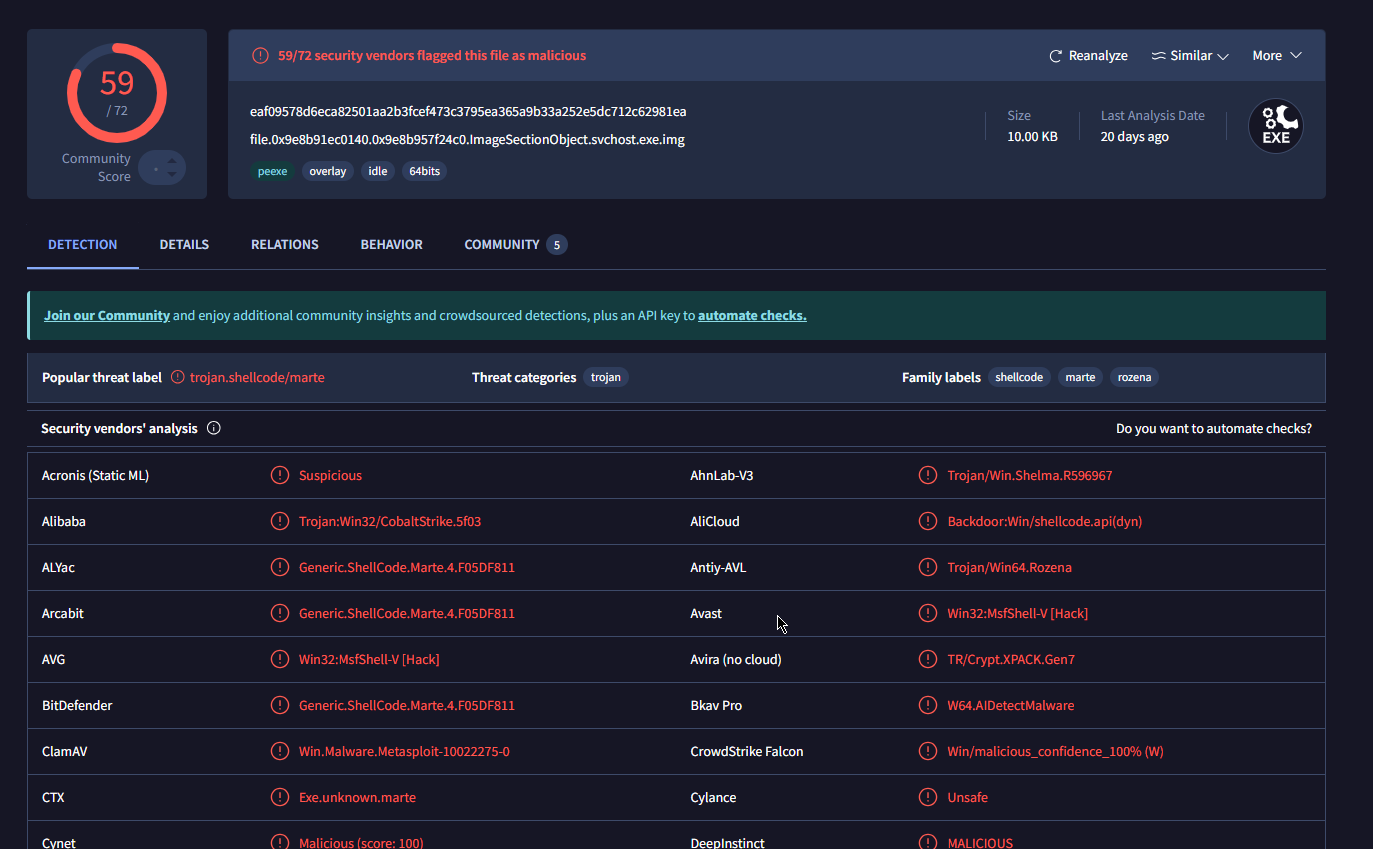The height and width of the screenshot is (849, 1373).
Task: Click the 20 days ago analysis date
Action: pyautogui.click(x=1135, y=137)
